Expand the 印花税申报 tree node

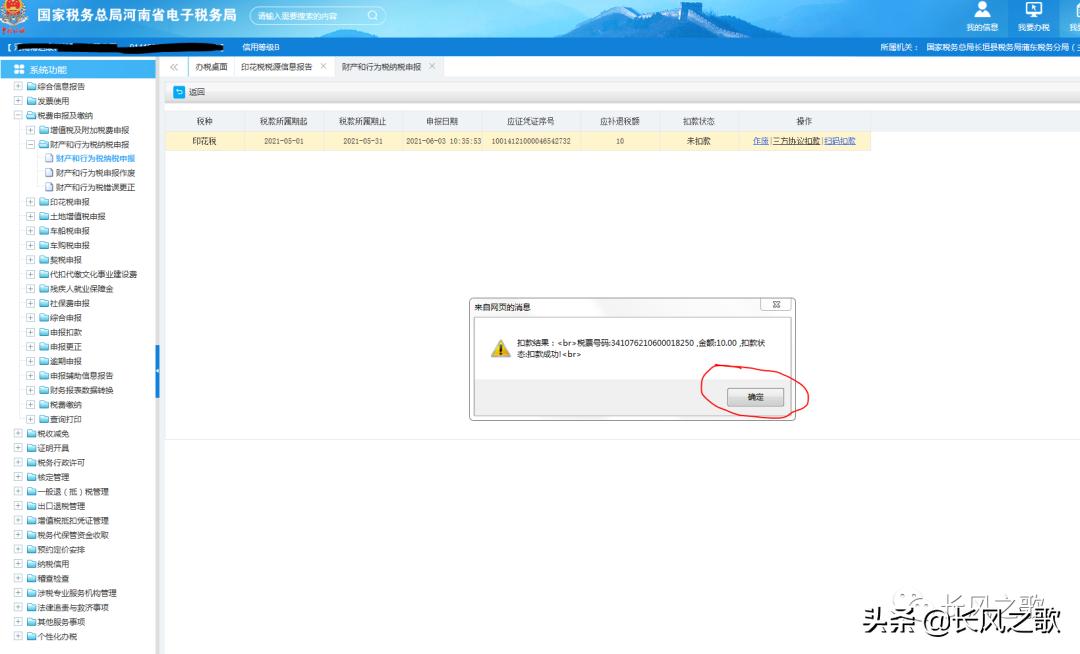coord(30,202)
